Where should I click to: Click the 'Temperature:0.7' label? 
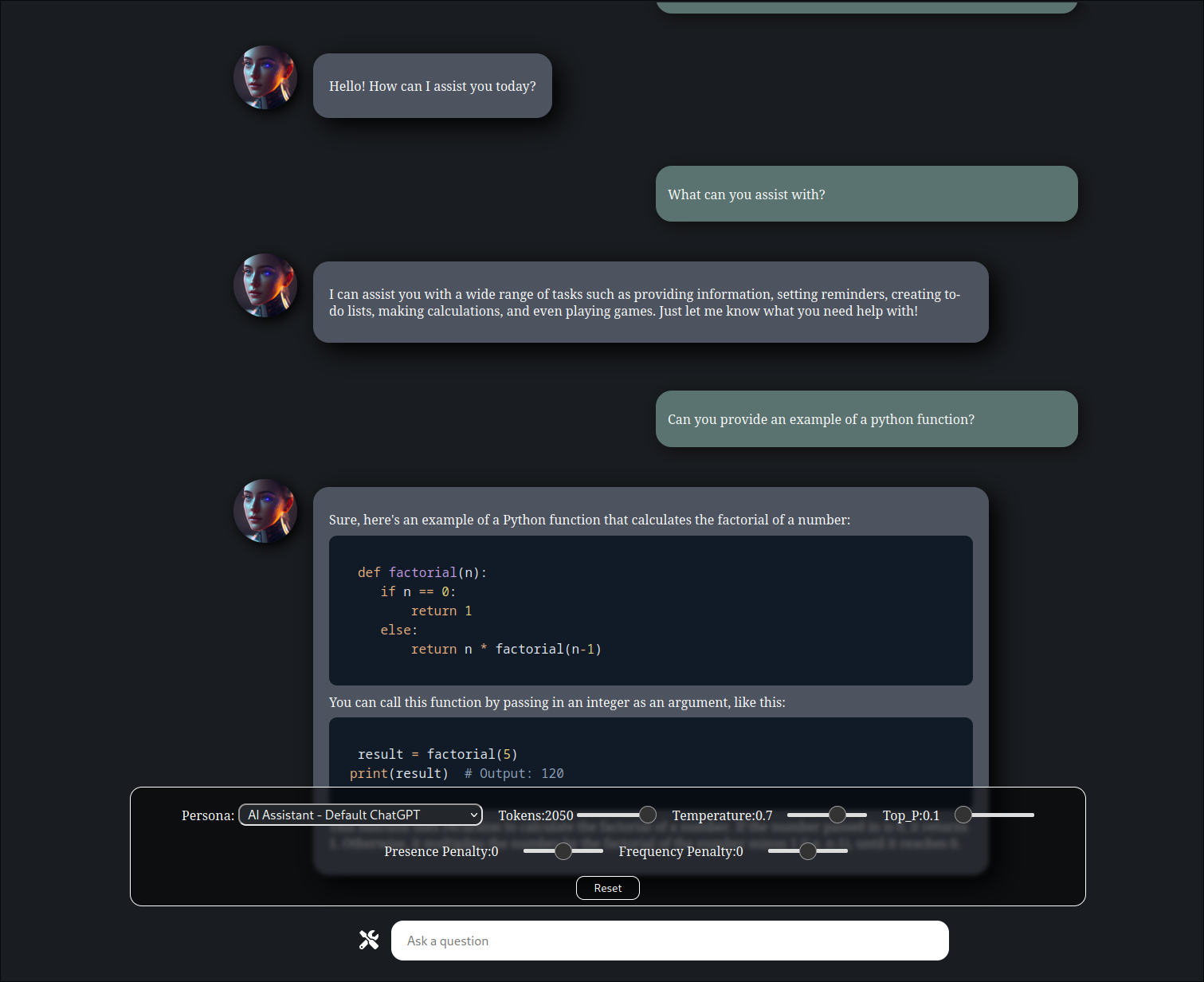click(722, 815)
